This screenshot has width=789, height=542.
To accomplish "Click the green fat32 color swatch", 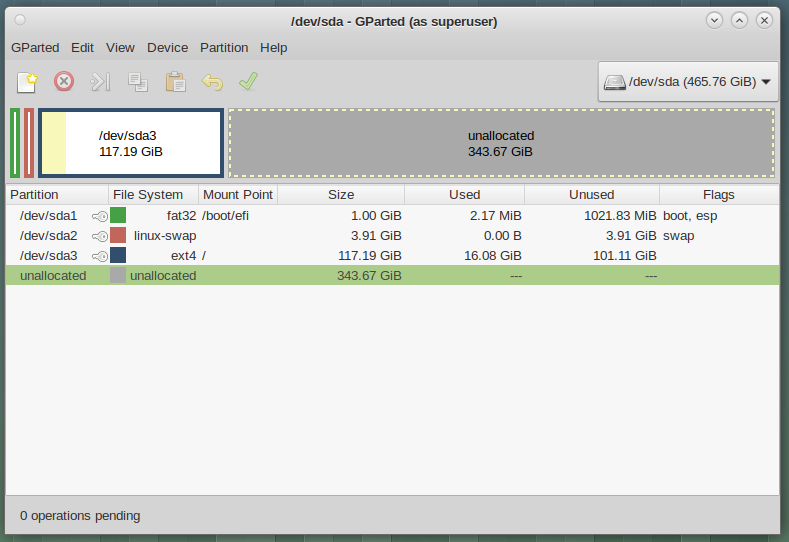I will (118, 215).
